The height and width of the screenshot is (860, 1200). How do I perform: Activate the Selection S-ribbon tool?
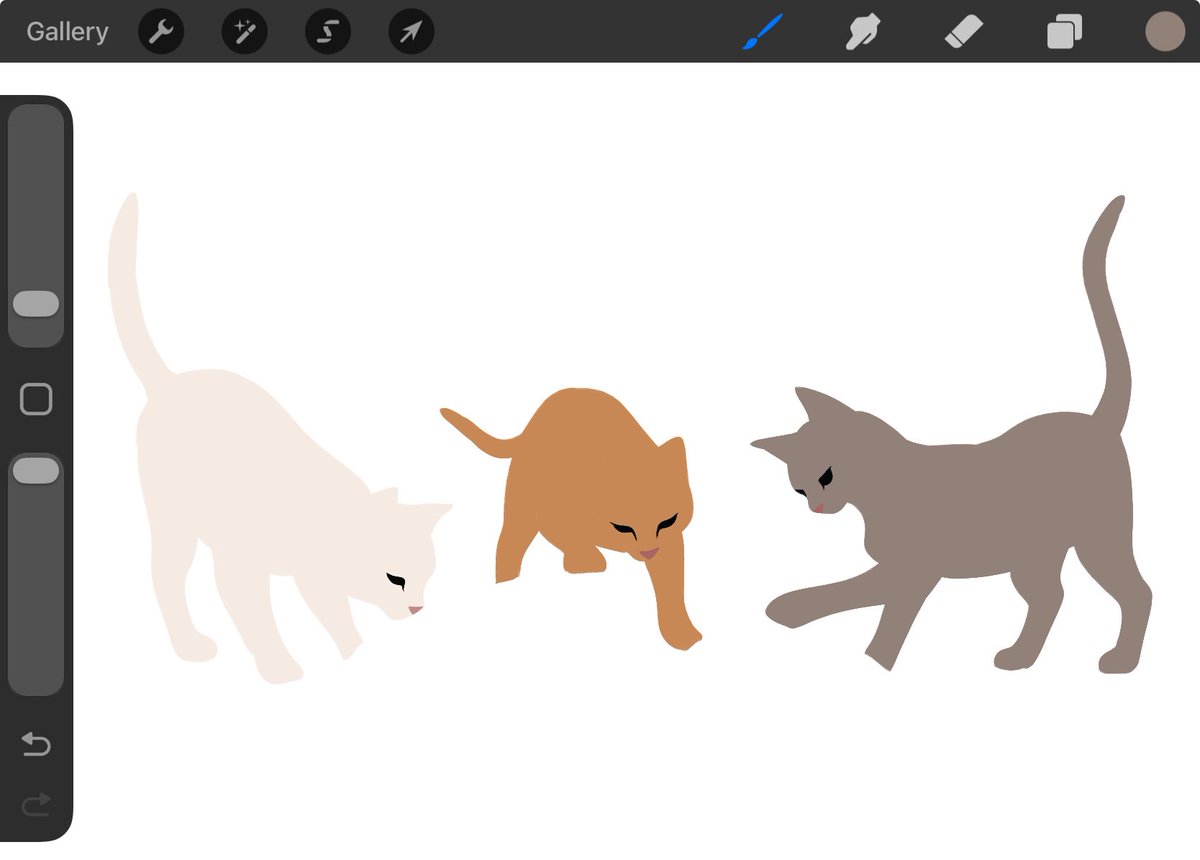(328, 32)
